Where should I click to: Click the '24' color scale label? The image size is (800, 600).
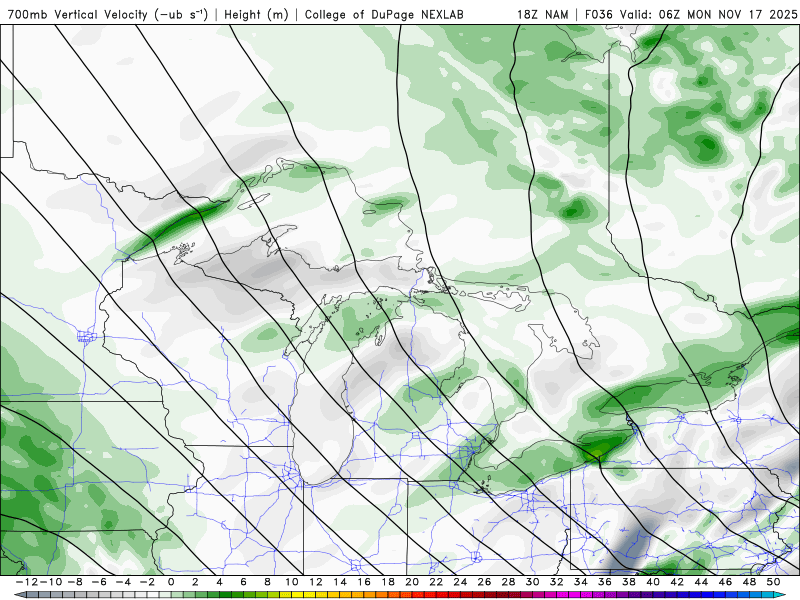(x=460, y=582)
